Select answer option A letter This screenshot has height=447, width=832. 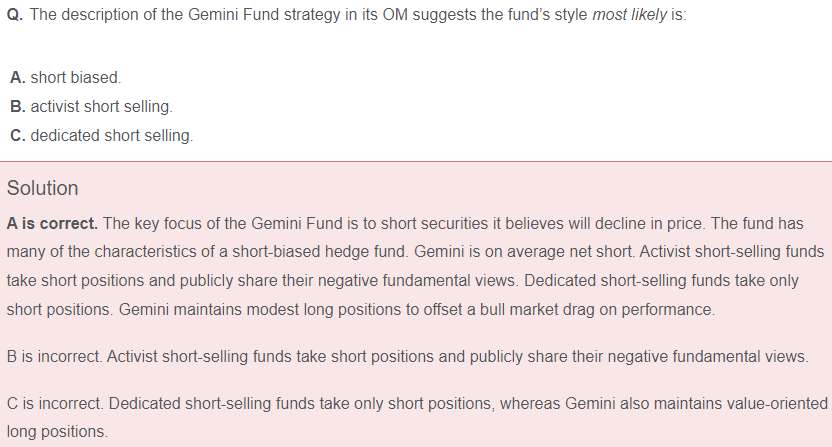(x=18, y=78)
